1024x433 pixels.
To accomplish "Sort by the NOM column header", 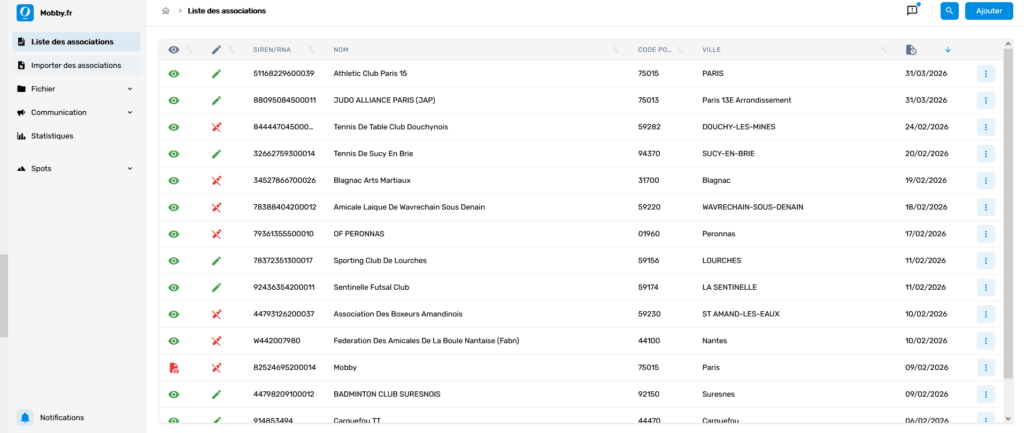I will click(341, 49).
